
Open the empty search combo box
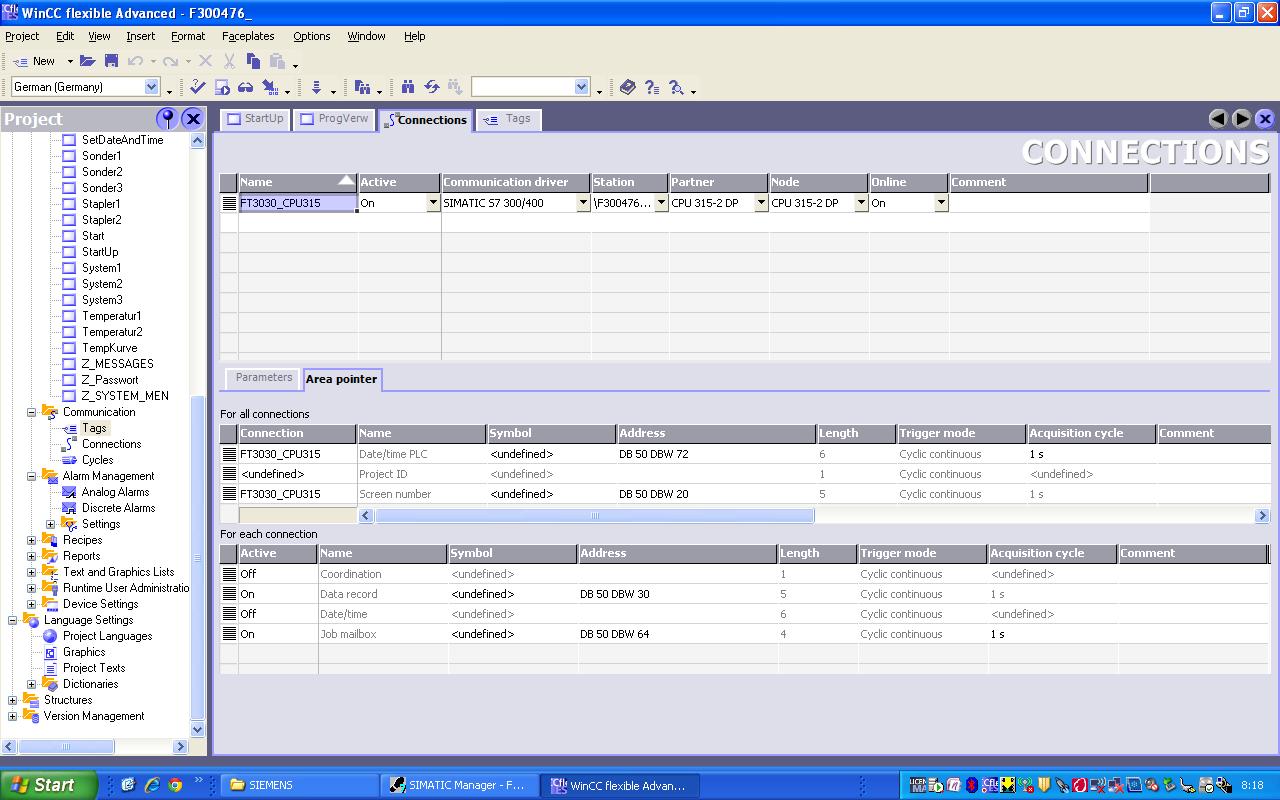pyautogui.click(x=582, y=87)
